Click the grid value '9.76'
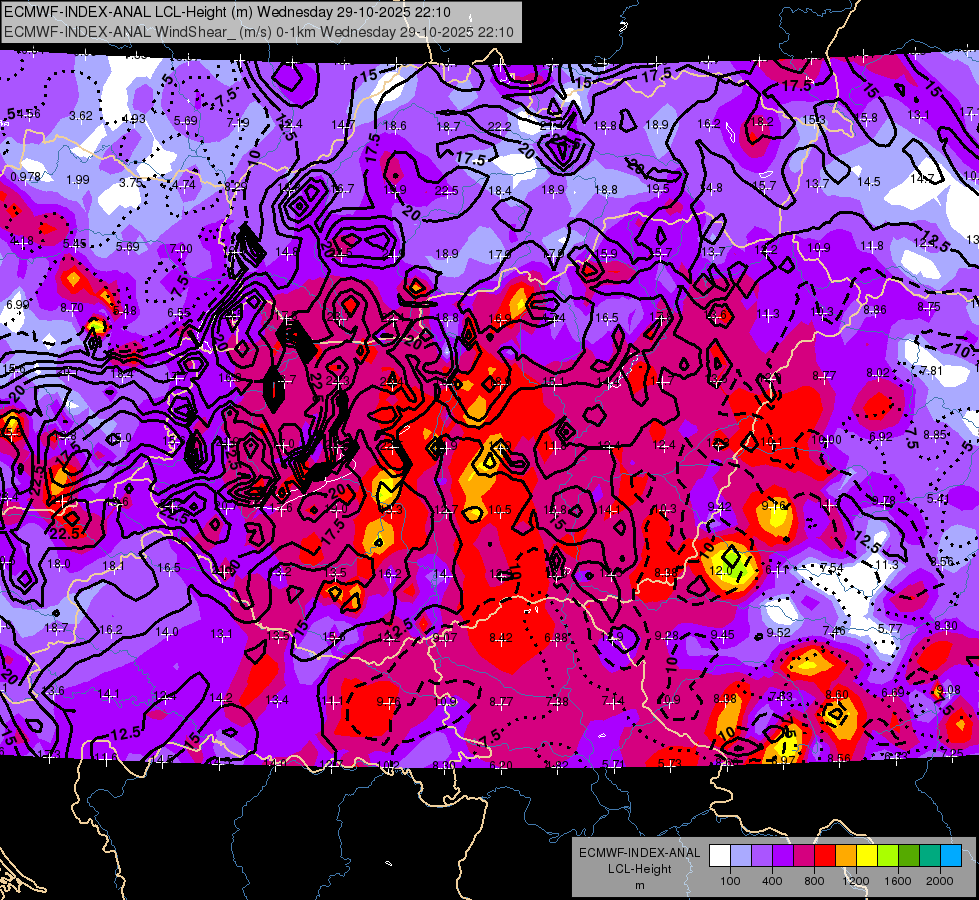Image resolution: width=979 pixels, height=900 pixels. click(x=388, y=702)
